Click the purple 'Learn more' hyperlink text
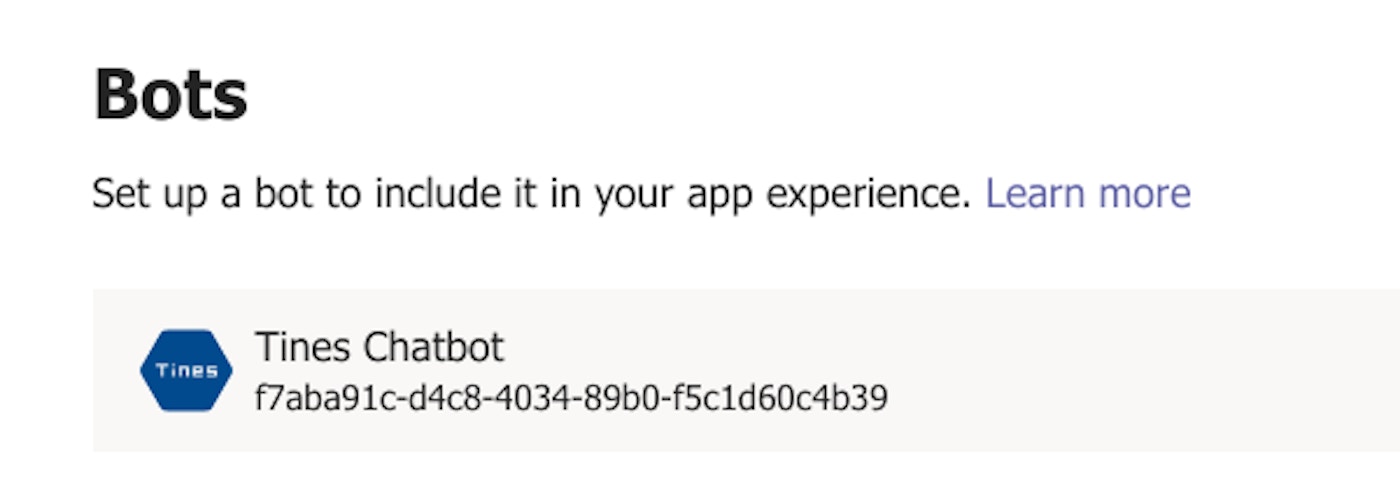Image resolution: width=1400 pixels, height=480 pixels. tap(1088, 194)
